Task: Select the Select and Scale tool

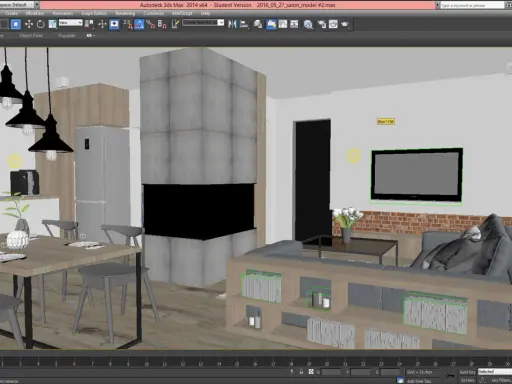Action: [x=52, y=24]
